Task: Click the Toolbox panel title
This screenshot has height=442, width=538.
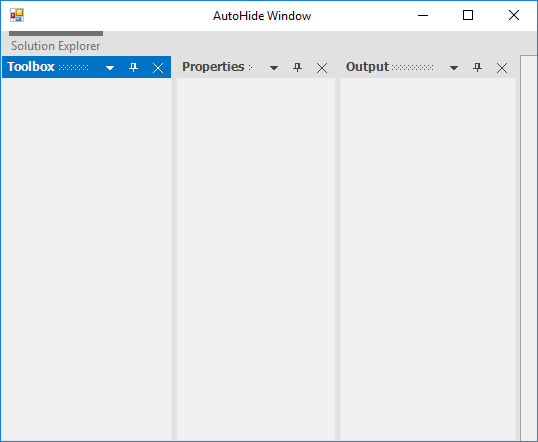Action: tap(31, 67)
